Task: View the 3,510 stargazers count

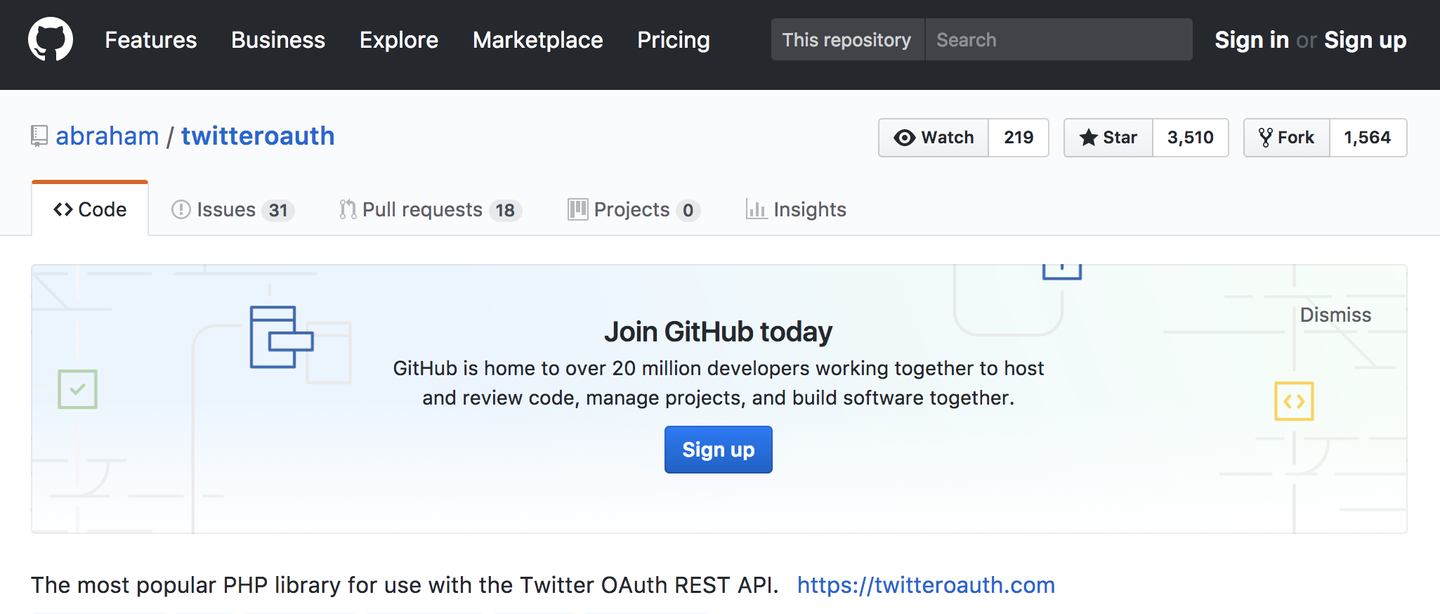Action: (x=1190, y=138)
